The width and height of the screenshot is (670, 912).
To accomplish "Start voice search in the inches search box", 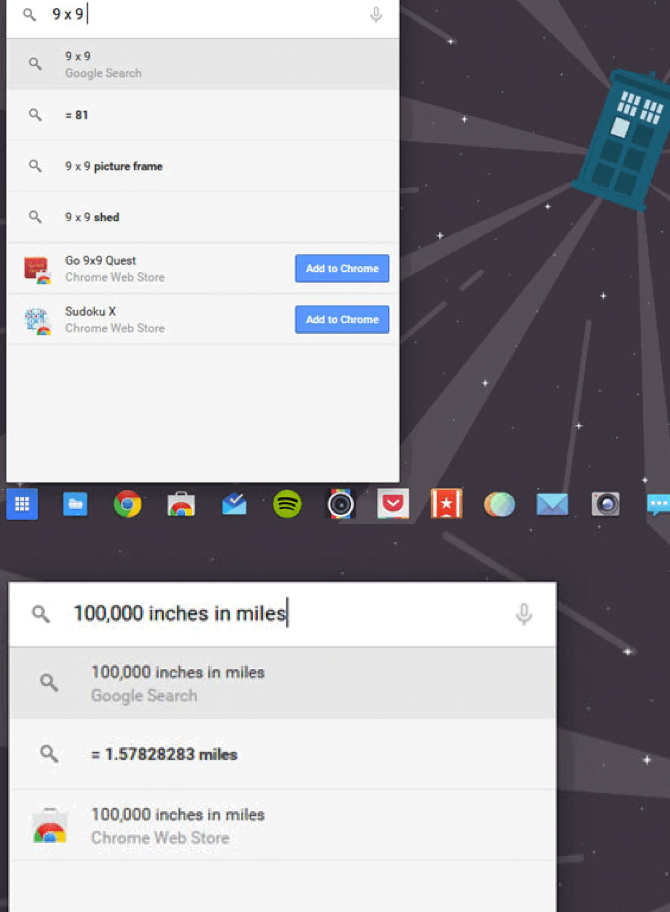I will coord(524,614).
